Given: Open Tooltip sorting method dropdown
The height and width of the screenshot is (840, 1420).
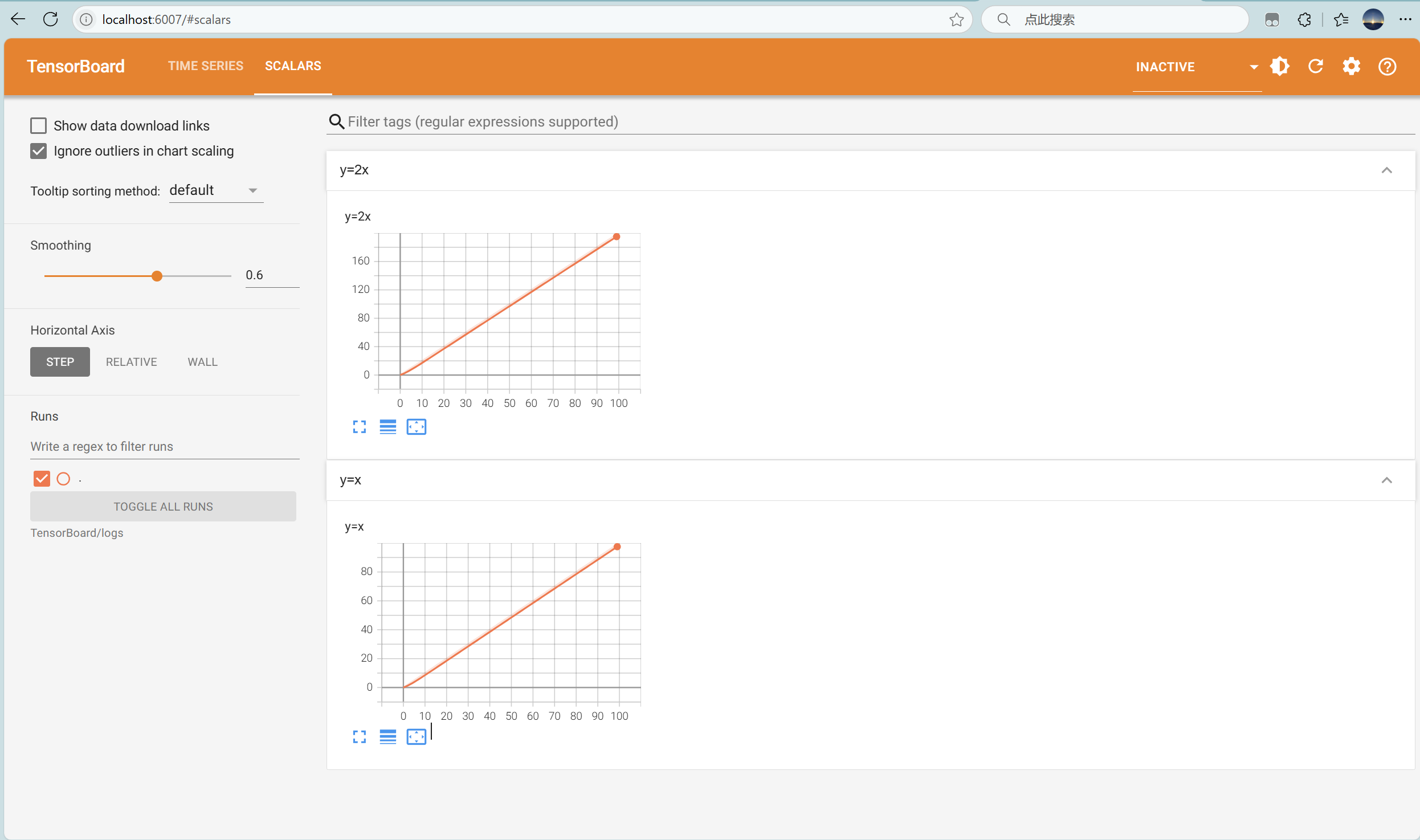Looking at the screenshot, I should pos(216,191).
